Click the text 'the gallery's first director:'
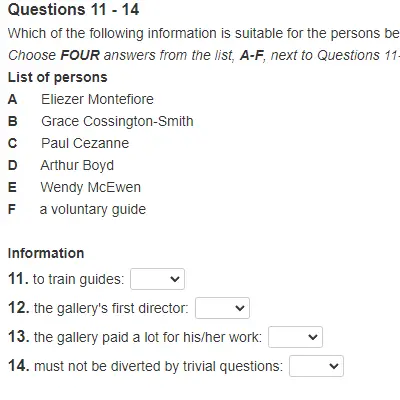The image size is (400, 400). tap(111, 308)
